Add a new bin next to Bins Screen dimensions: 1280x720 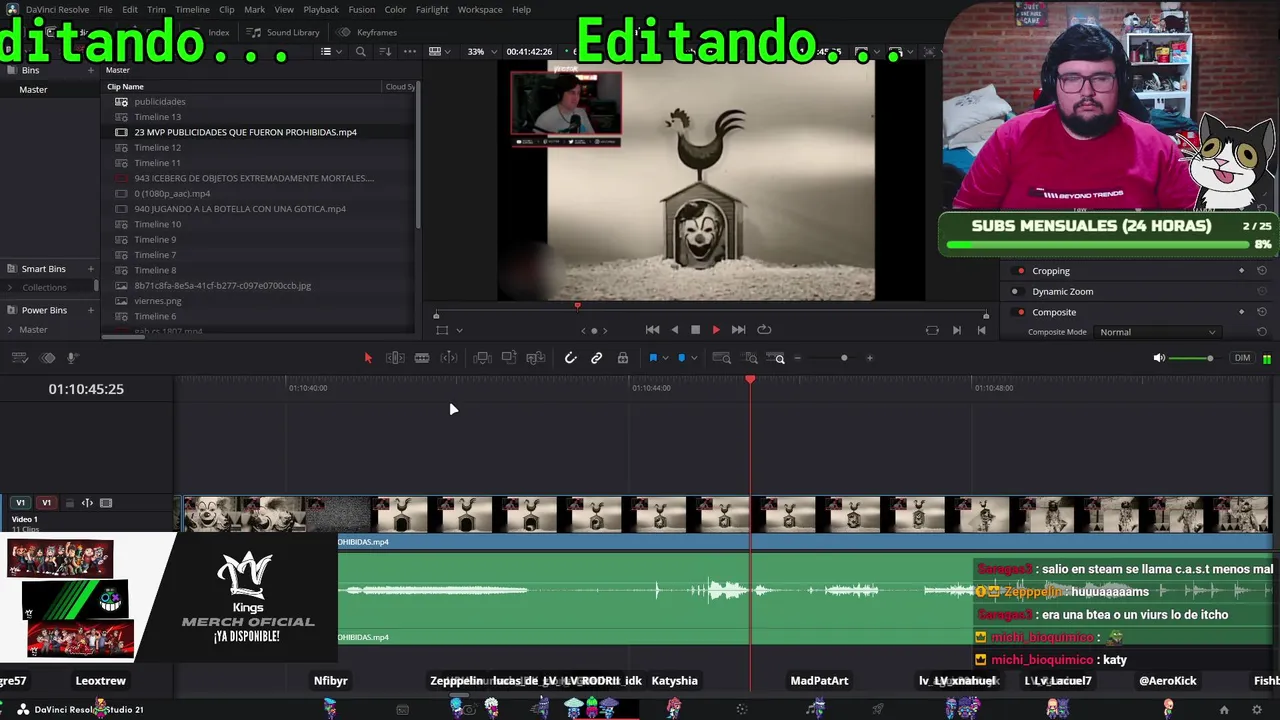tap(91, 71)
